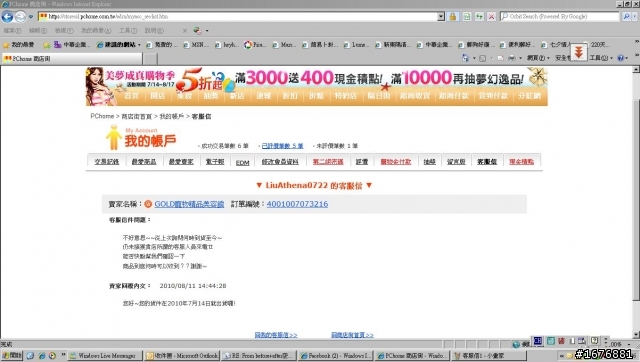This screenshot has width=640, height=362.
Task: Open the recent pages dropdown beside Forward
Action: 31,17
